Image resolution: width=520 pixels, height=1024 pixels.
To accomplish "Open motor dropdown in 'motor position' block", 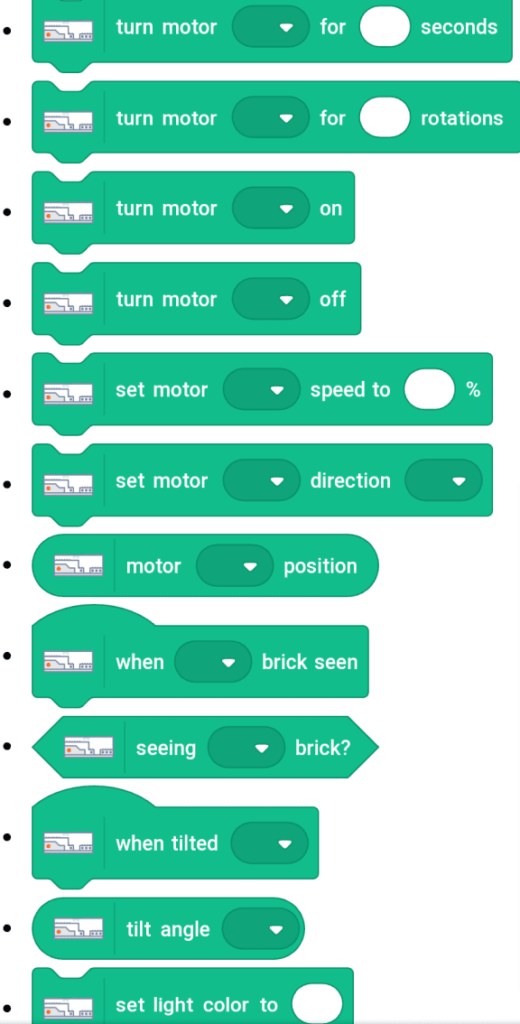I will tap(235, 566).
